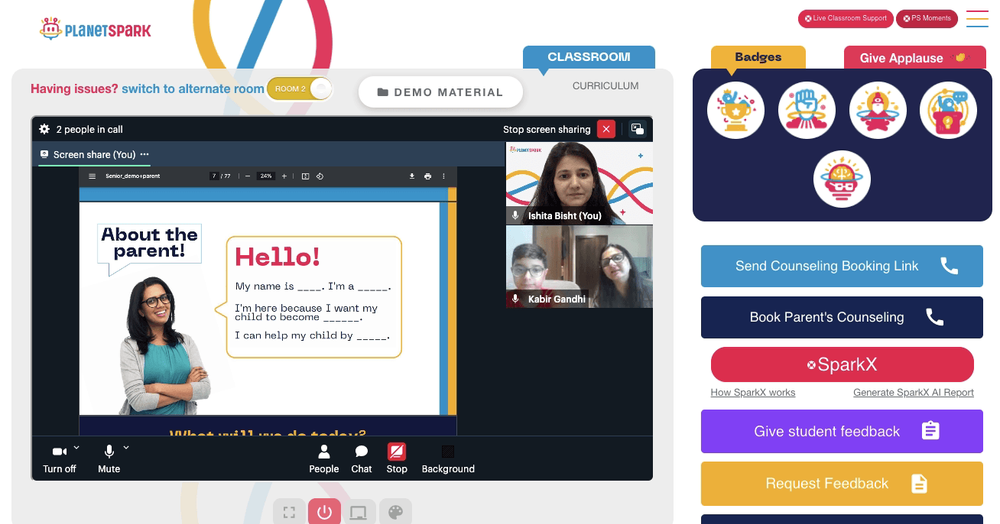Click Give student feedback button

point(842,432)
